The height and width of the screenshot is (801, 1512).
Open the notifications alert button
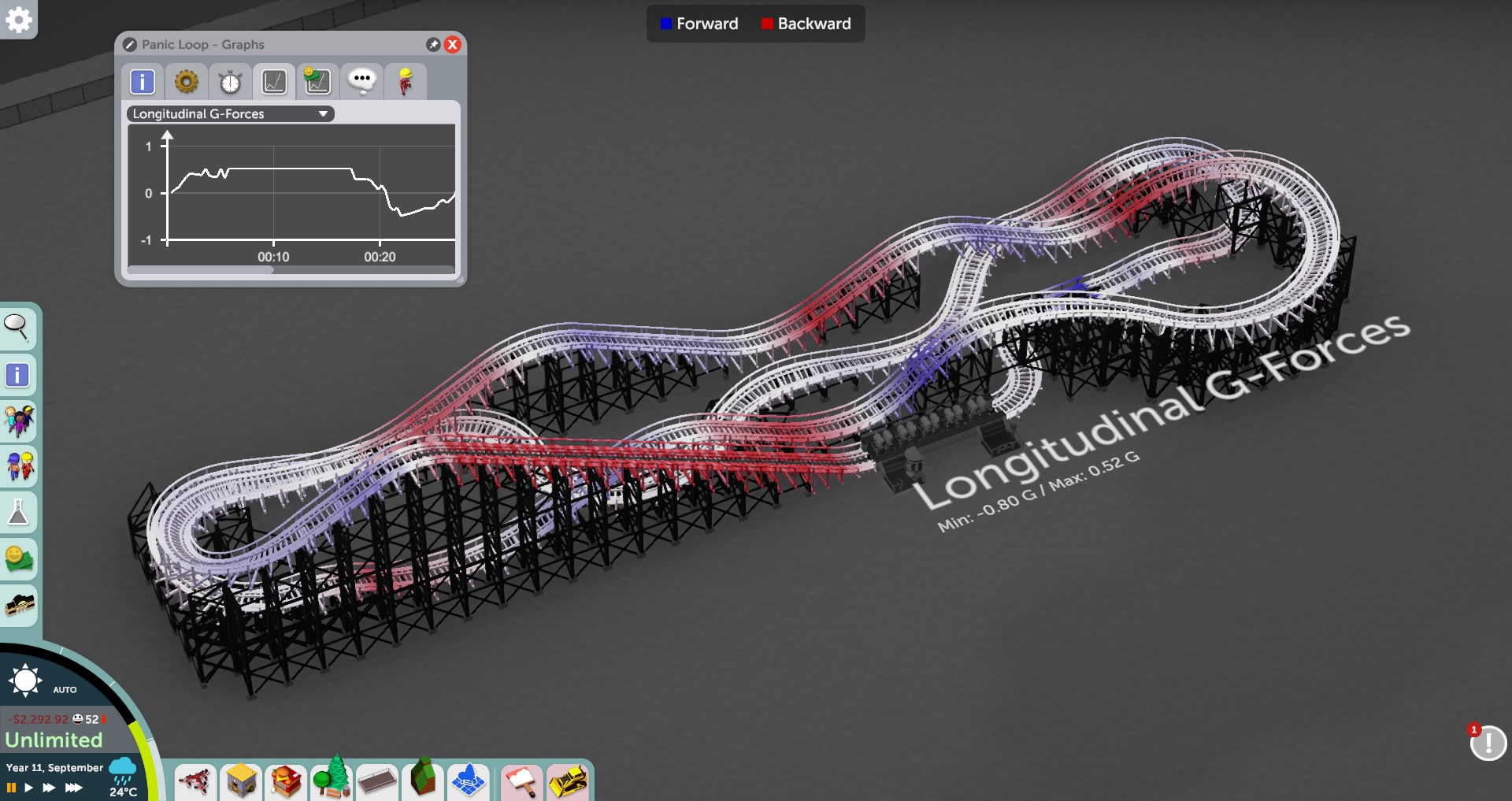[1488, 743]
